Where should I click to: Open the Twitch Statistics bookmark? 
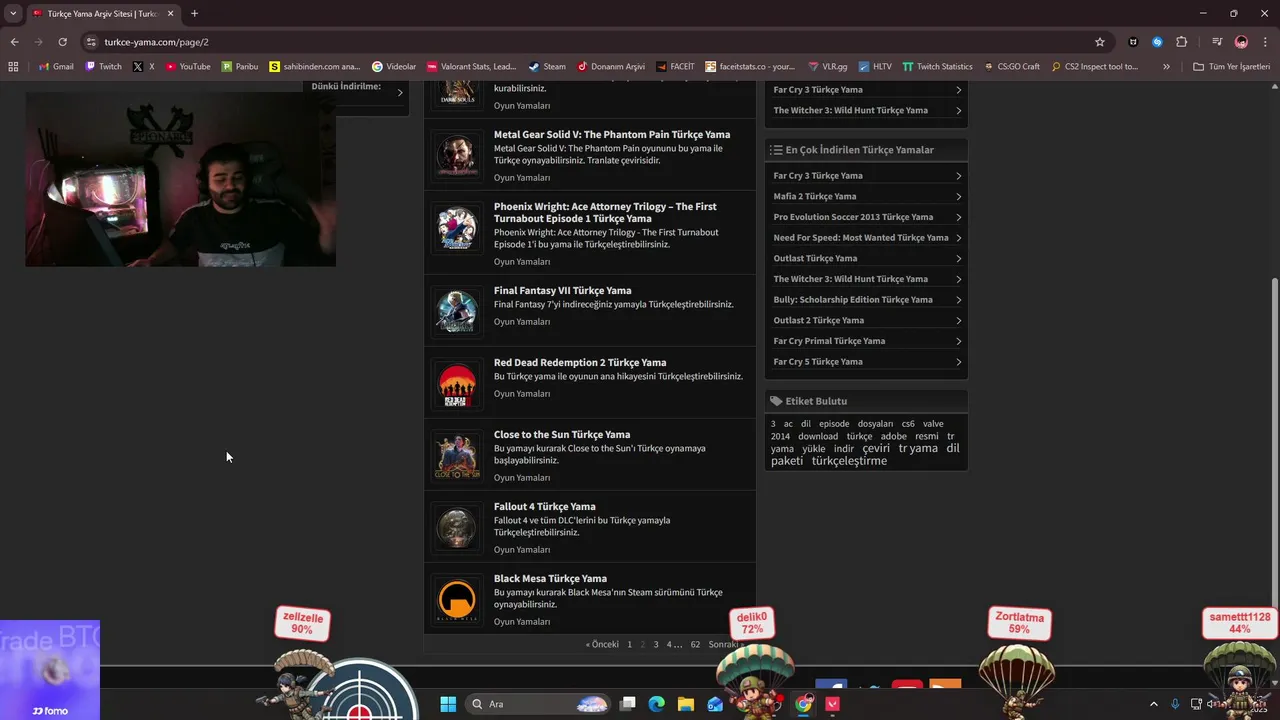click(937, 66)
